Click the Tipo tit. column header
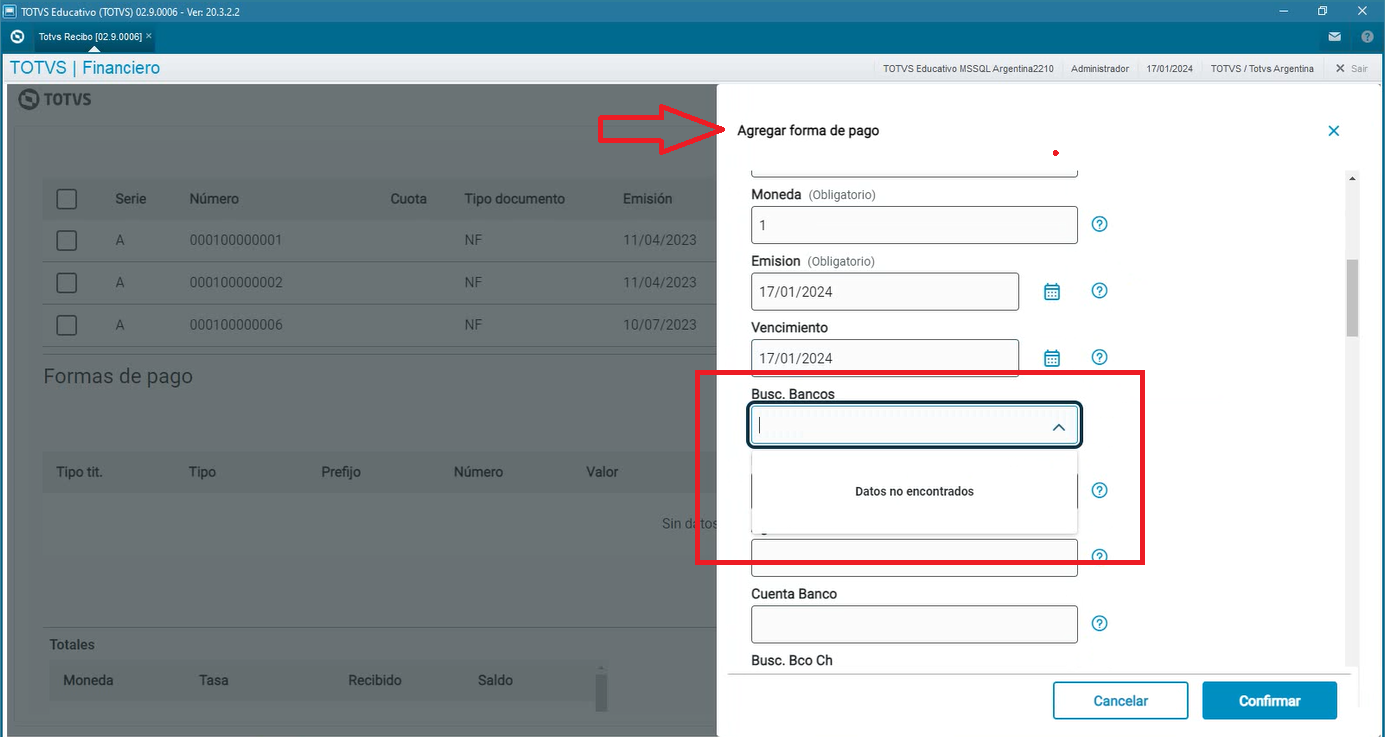The width and height of the screenshot is (1385, 737). 80,472
